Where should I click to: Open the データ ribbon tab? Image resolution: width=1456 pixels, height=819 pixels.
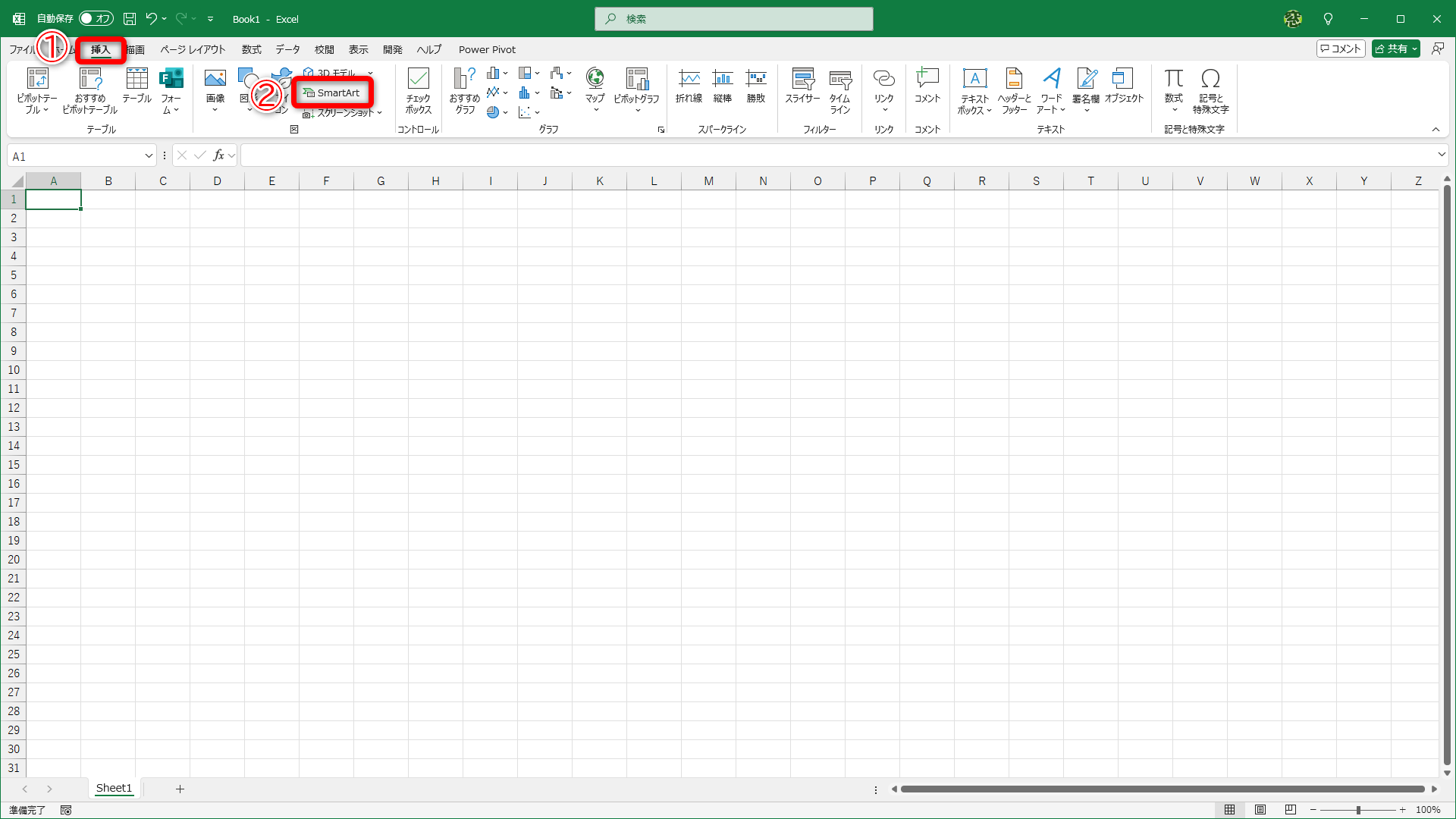(x=287, y=49)
